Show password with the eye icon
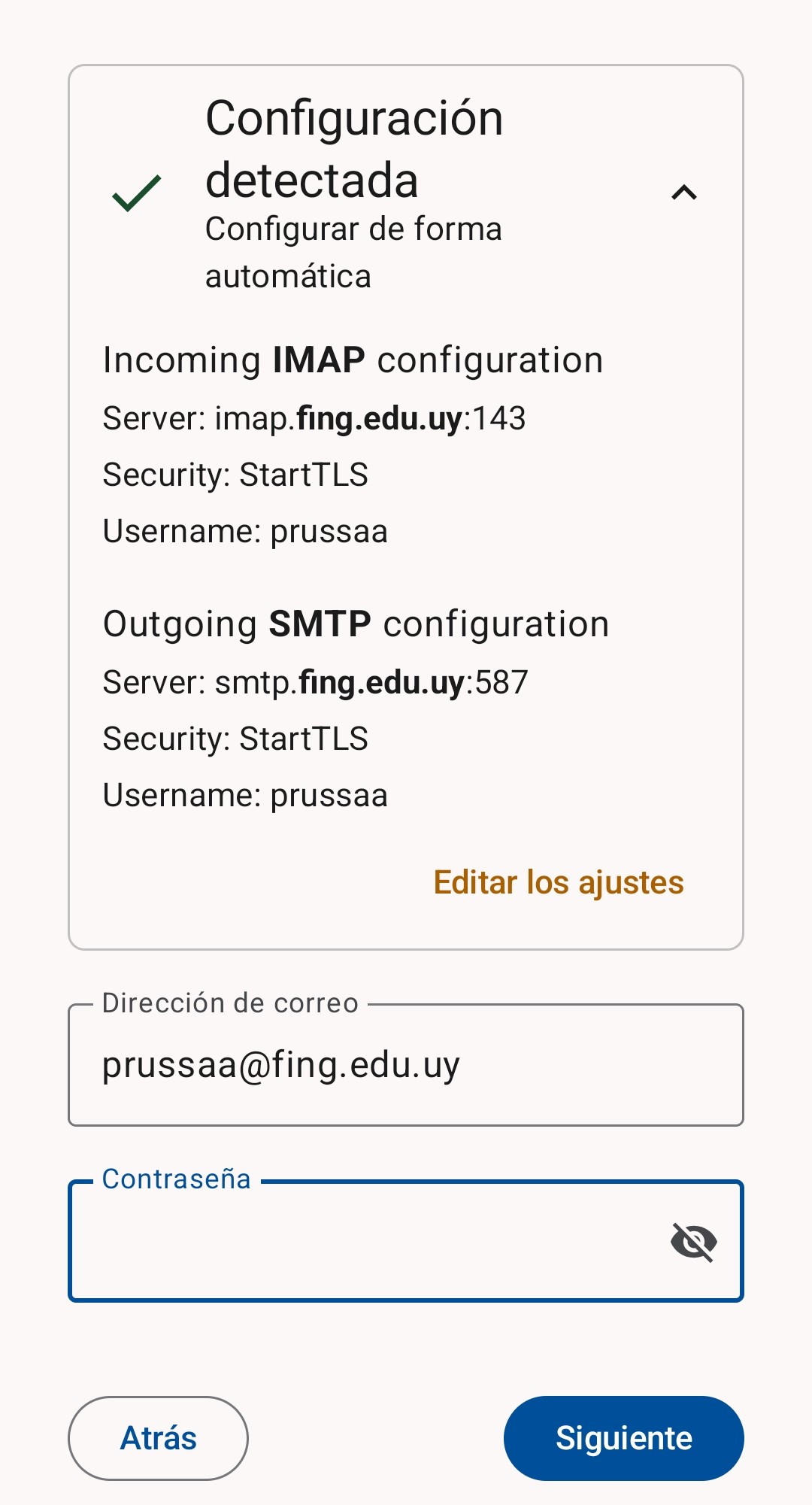Screen dimensions: 812x1505 click(693, 1241)
